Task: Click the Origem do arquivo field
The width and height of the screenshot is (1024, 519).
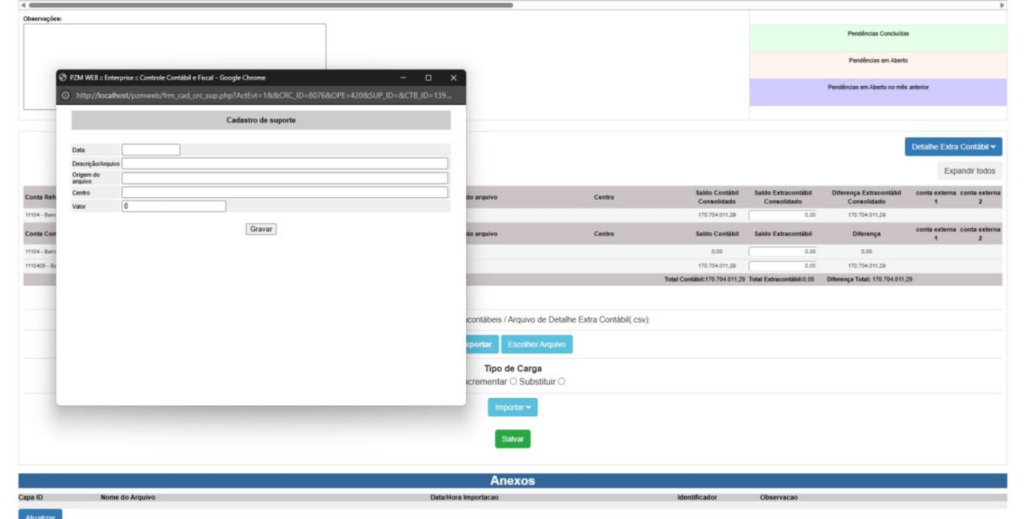Action: pyautogui.click(x=285, y=178)
